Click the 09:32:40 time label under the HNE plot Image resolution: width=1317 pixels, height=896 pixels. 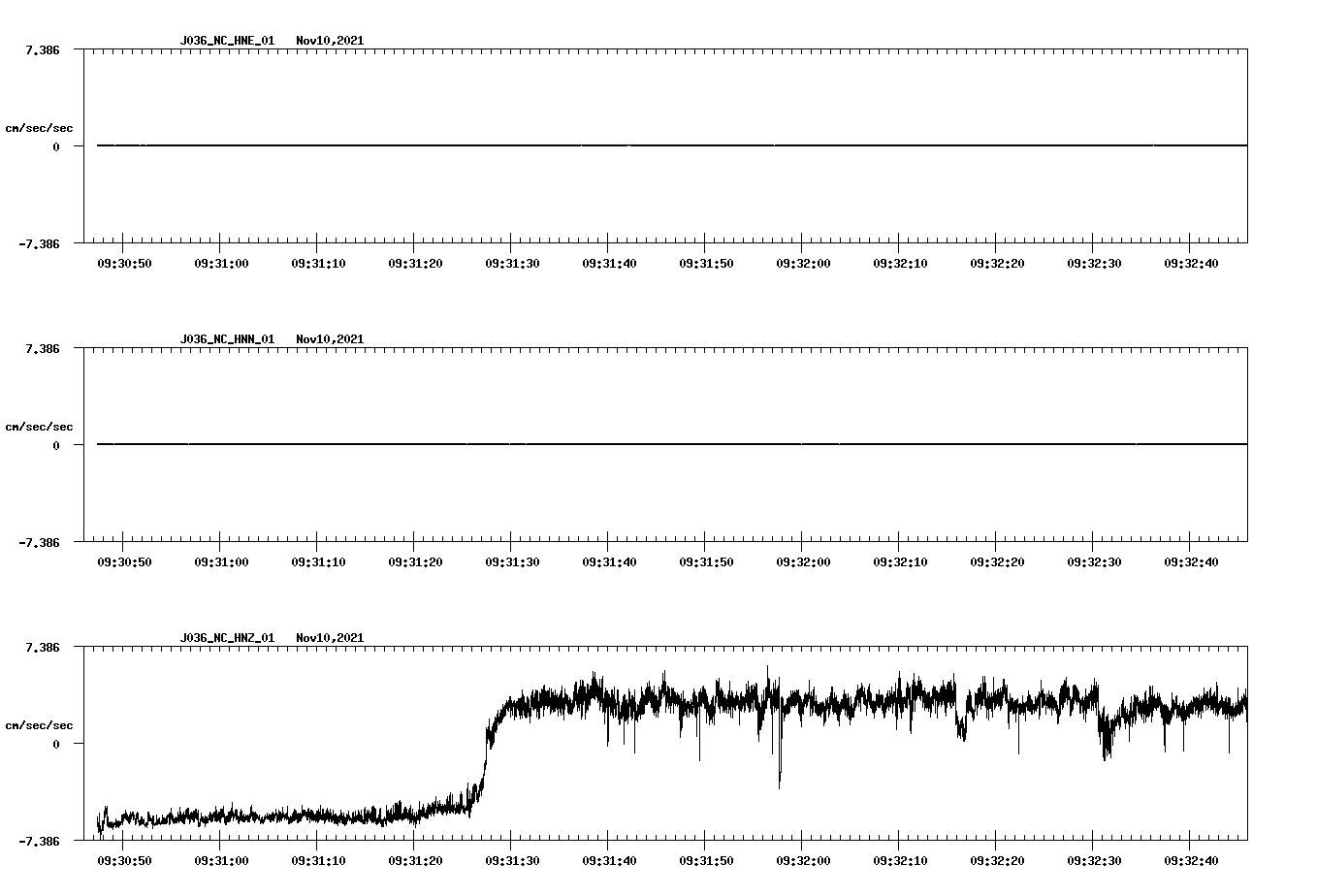click(1191, 264)
